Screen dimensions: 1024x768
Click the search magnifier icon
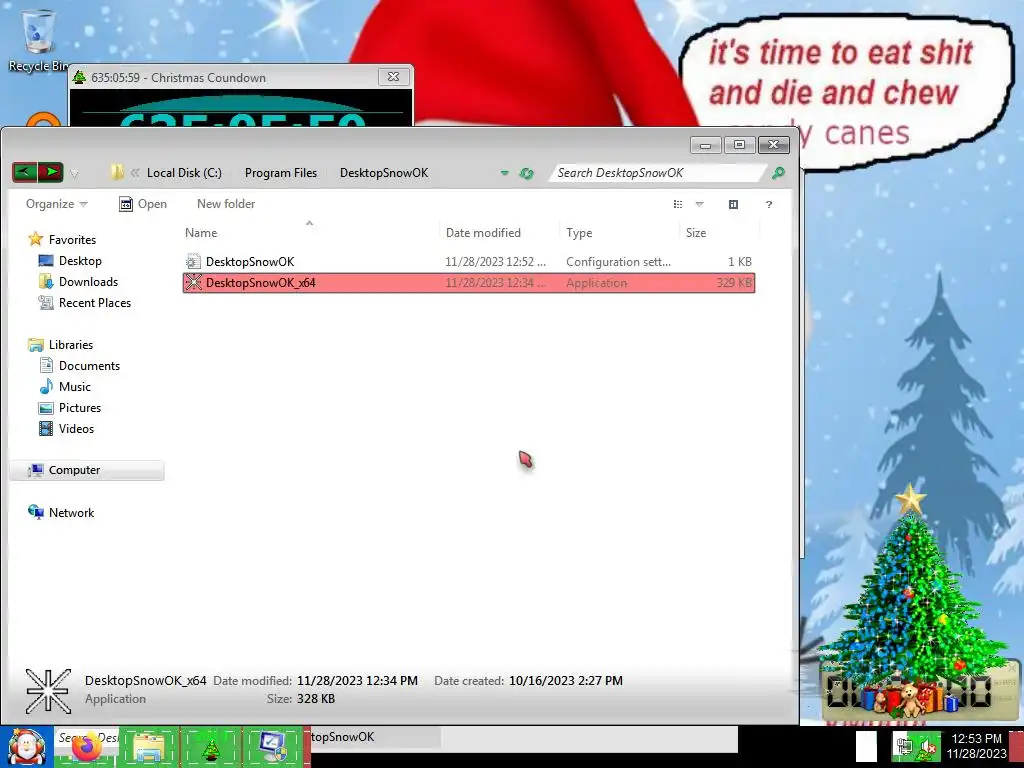click(x=778, y=173)
